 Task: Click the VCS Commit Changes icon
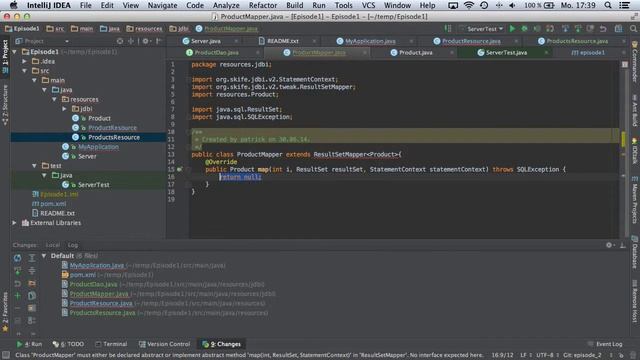point(578,29)
